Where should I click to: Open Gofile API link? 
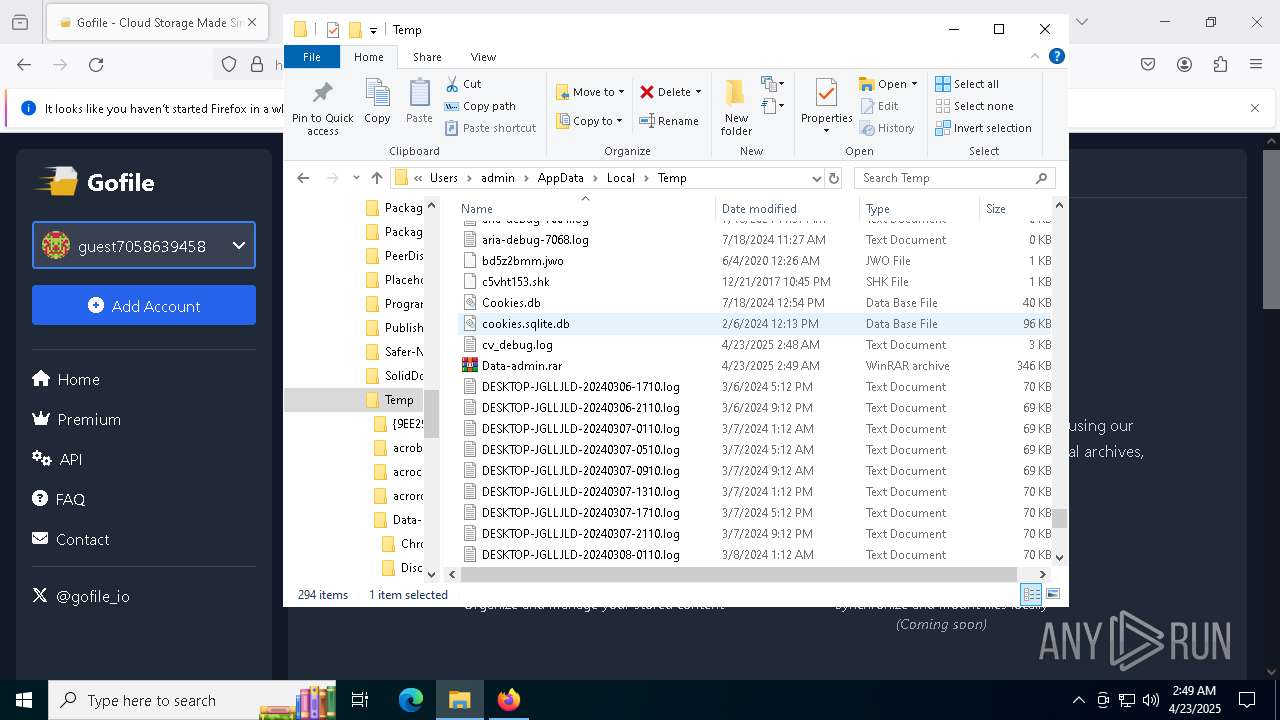click(57, 459)
